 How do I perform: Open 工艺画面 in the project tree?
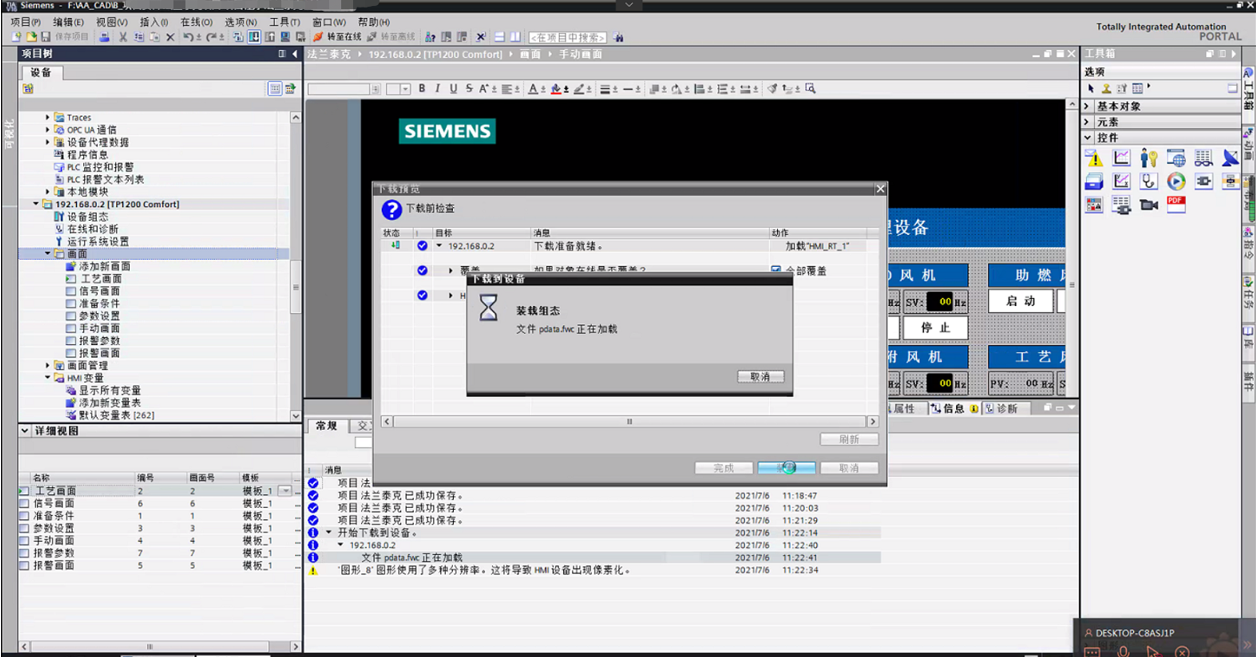[100, 279]
